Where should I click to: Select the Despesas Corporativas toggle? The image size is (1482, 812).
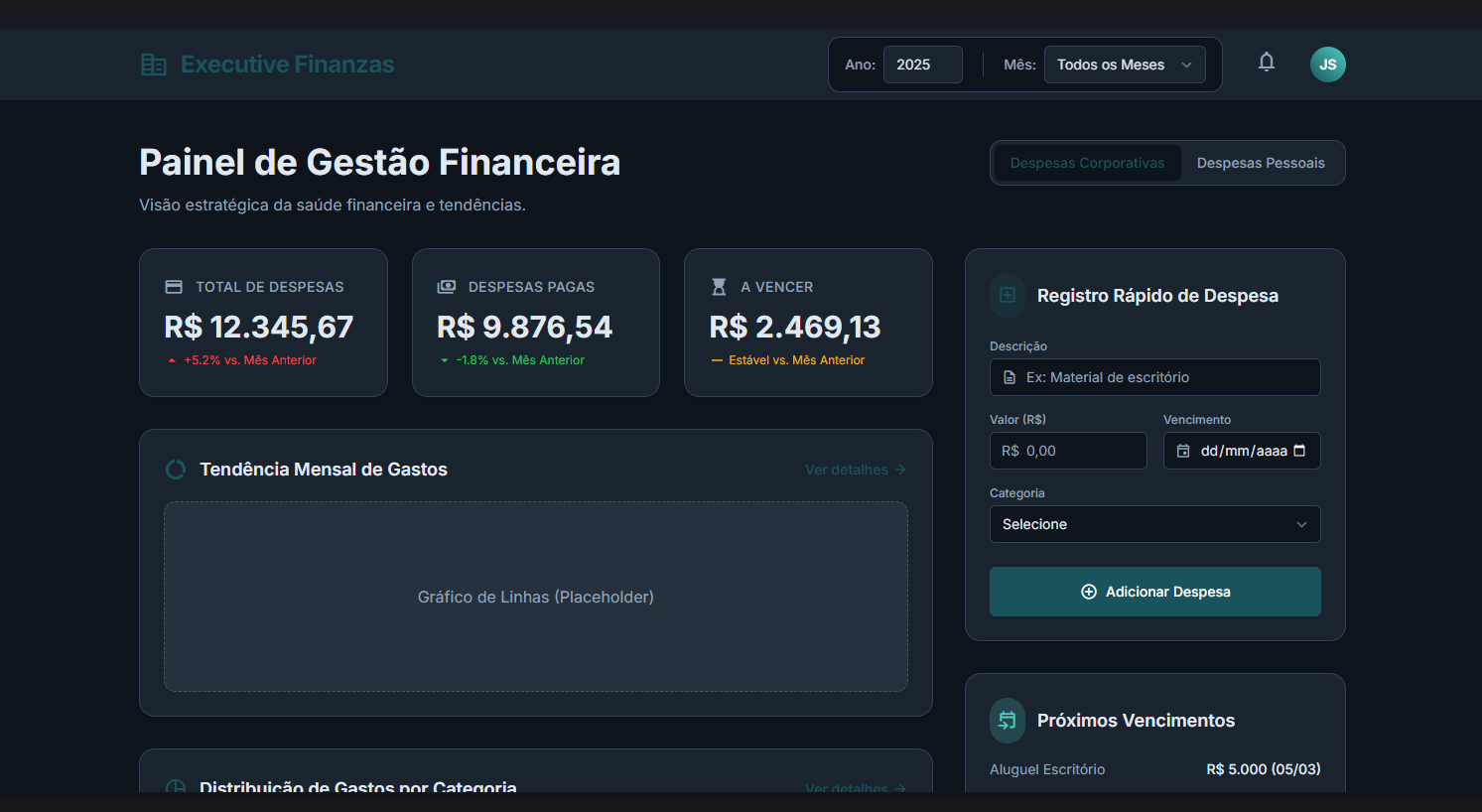[1086, 162]
